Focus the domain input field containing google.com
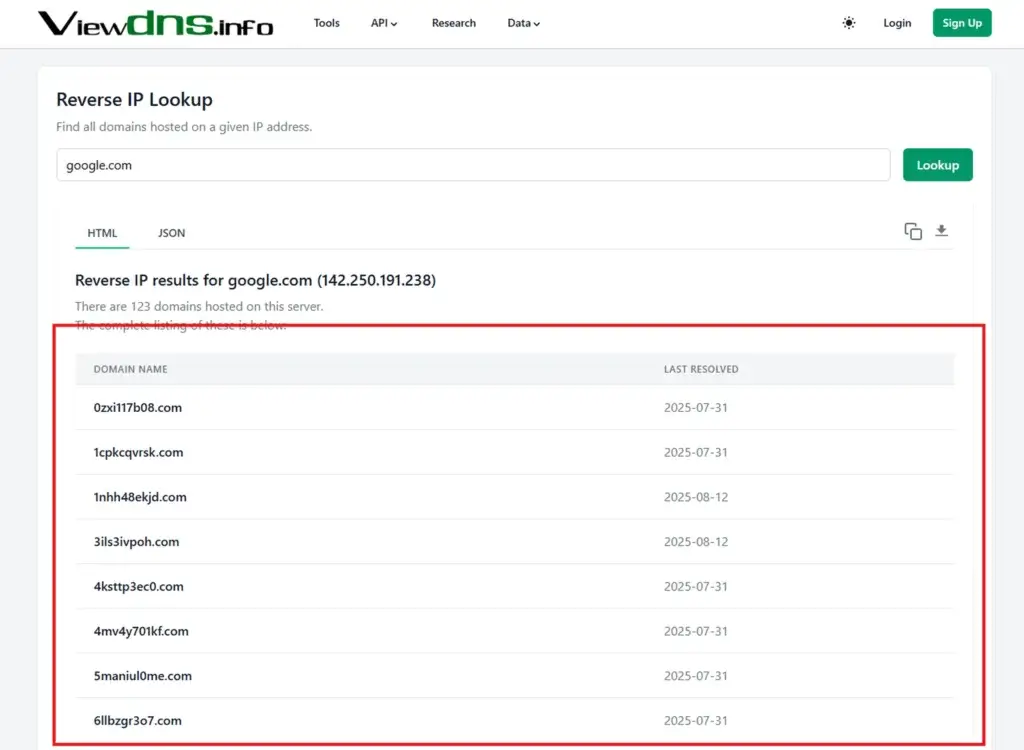Screen dimensions: 1024x750 [x=473, y=165]
